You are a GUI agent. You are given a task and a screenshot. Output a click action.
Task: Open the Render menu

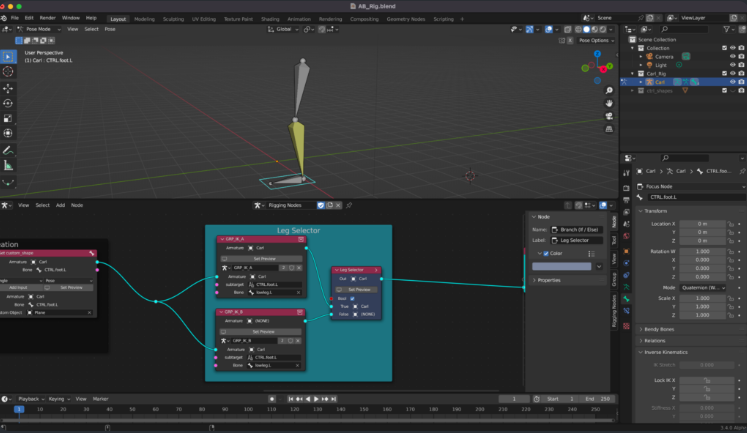(x=47, y=18)
